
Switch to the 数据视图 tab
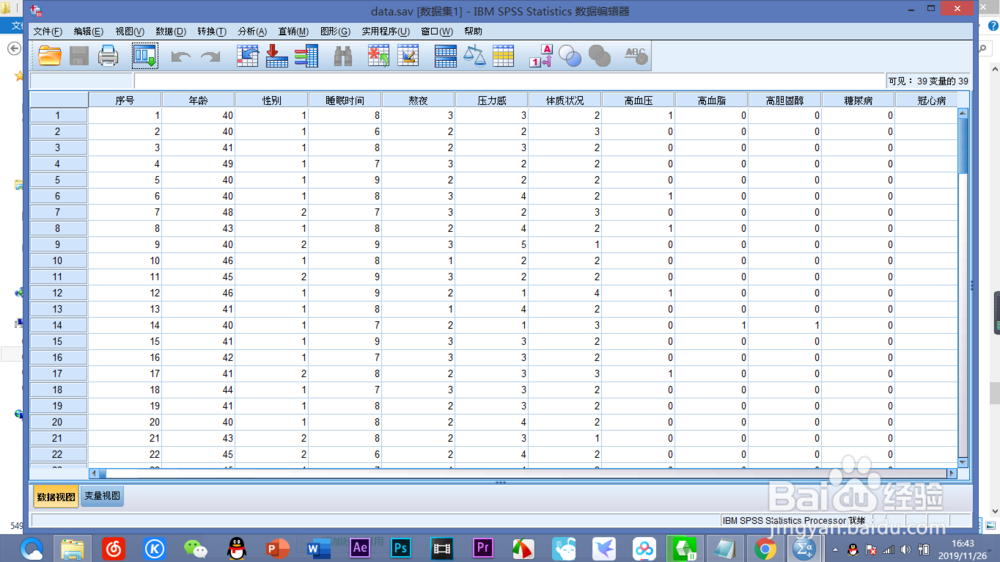[x=56, y=496]
